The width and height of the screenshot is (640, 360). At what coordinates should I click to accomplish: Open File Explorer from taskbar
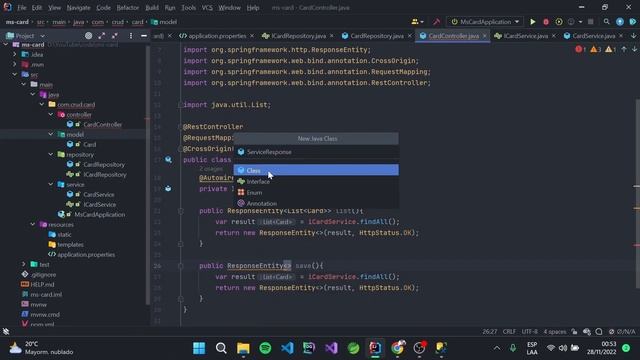coord(243,348)
